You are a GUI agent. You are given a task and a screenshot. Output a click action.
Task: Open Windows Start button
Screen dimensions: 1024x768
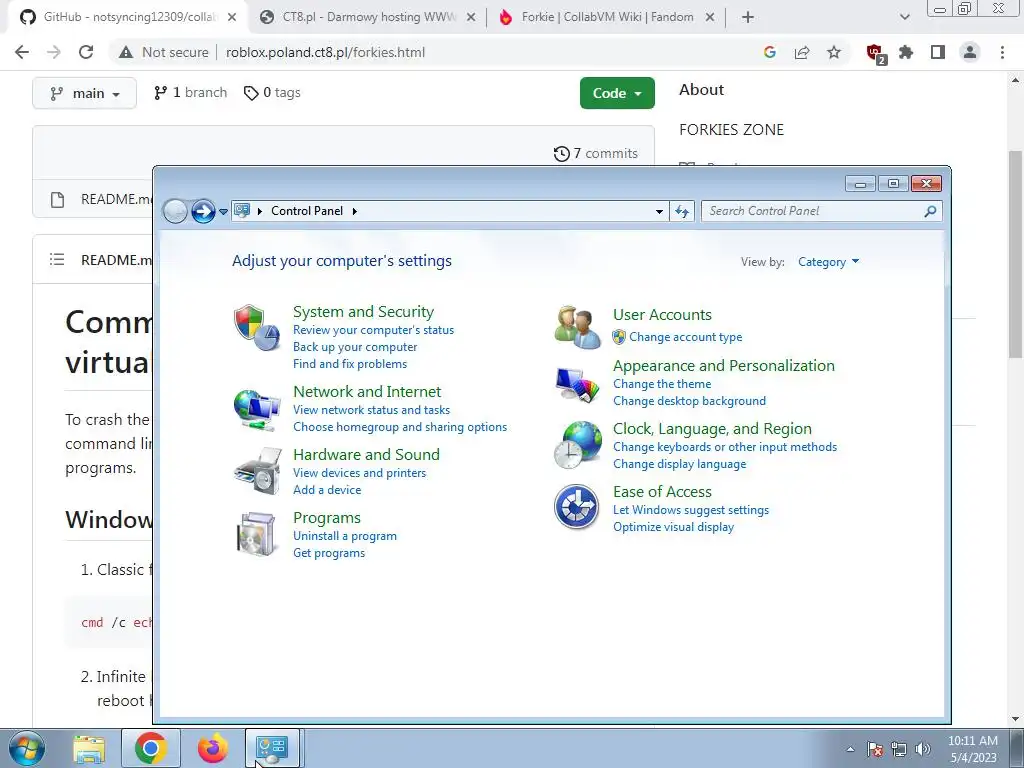[27, 748]
